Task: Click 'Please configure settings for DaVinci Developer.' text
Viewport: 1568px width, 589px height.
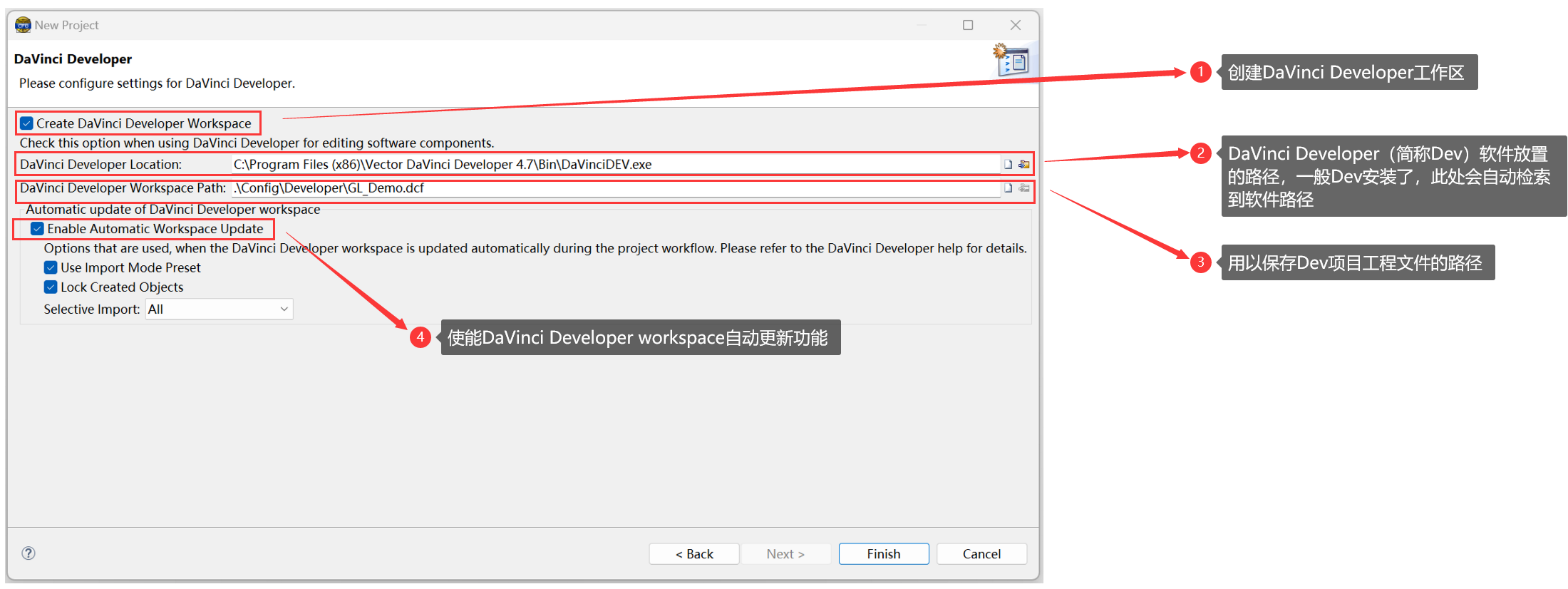Action: point(157,83)
